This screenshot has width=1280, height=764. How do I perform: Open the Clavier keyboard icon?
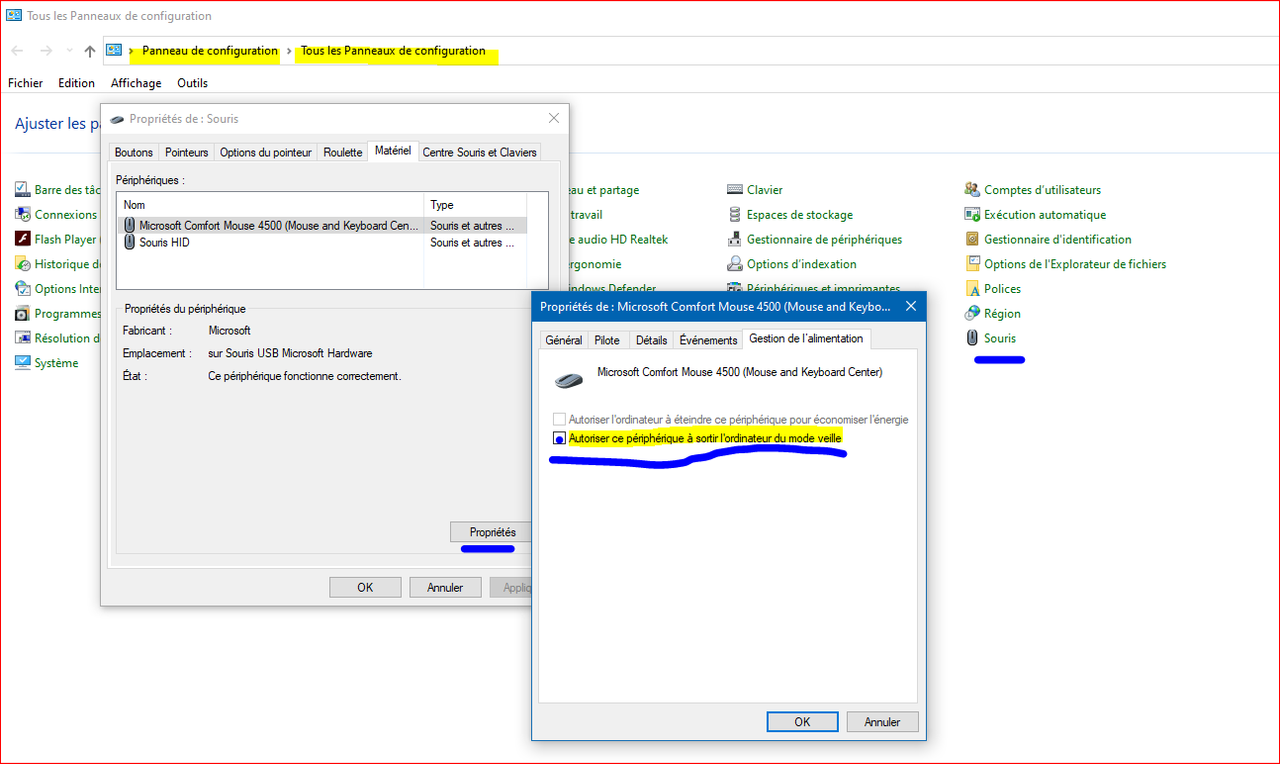pyautogui.click(x=735, y=190)
